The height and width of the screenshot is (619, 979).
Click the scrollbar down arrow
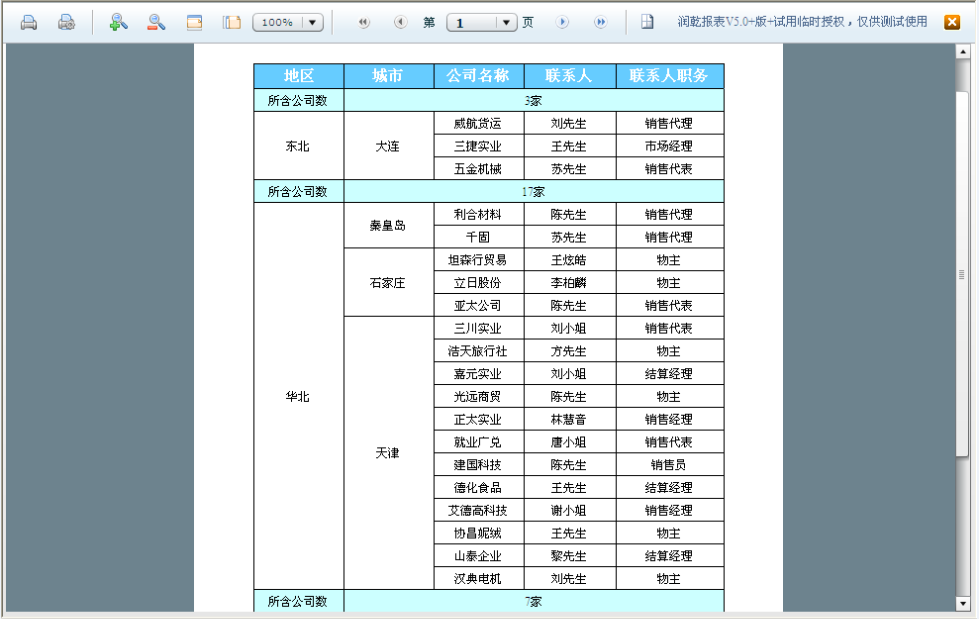(x=963, y=603)
